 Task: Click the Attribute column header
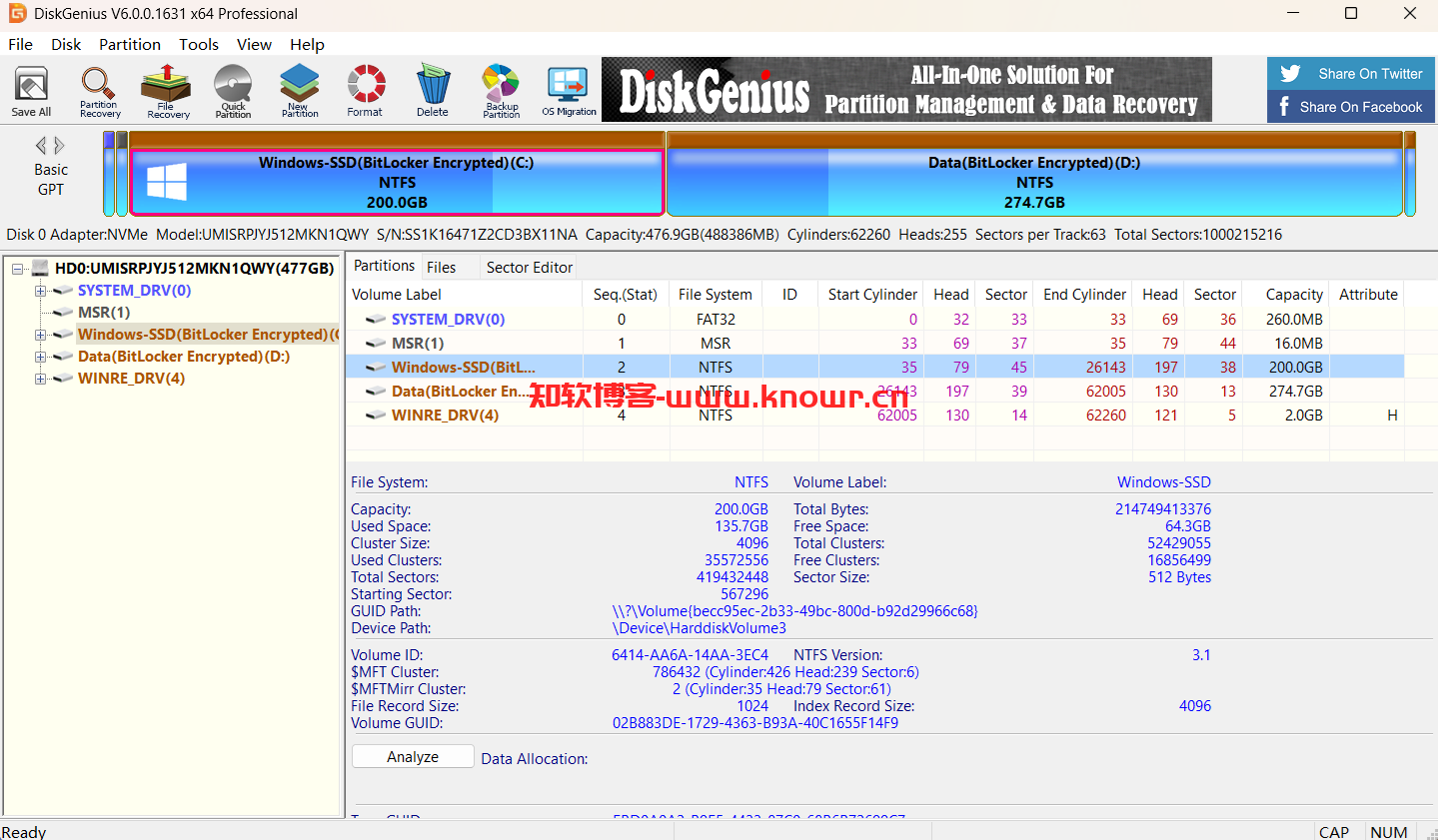pyautogui.click(x=1368, y=295)
